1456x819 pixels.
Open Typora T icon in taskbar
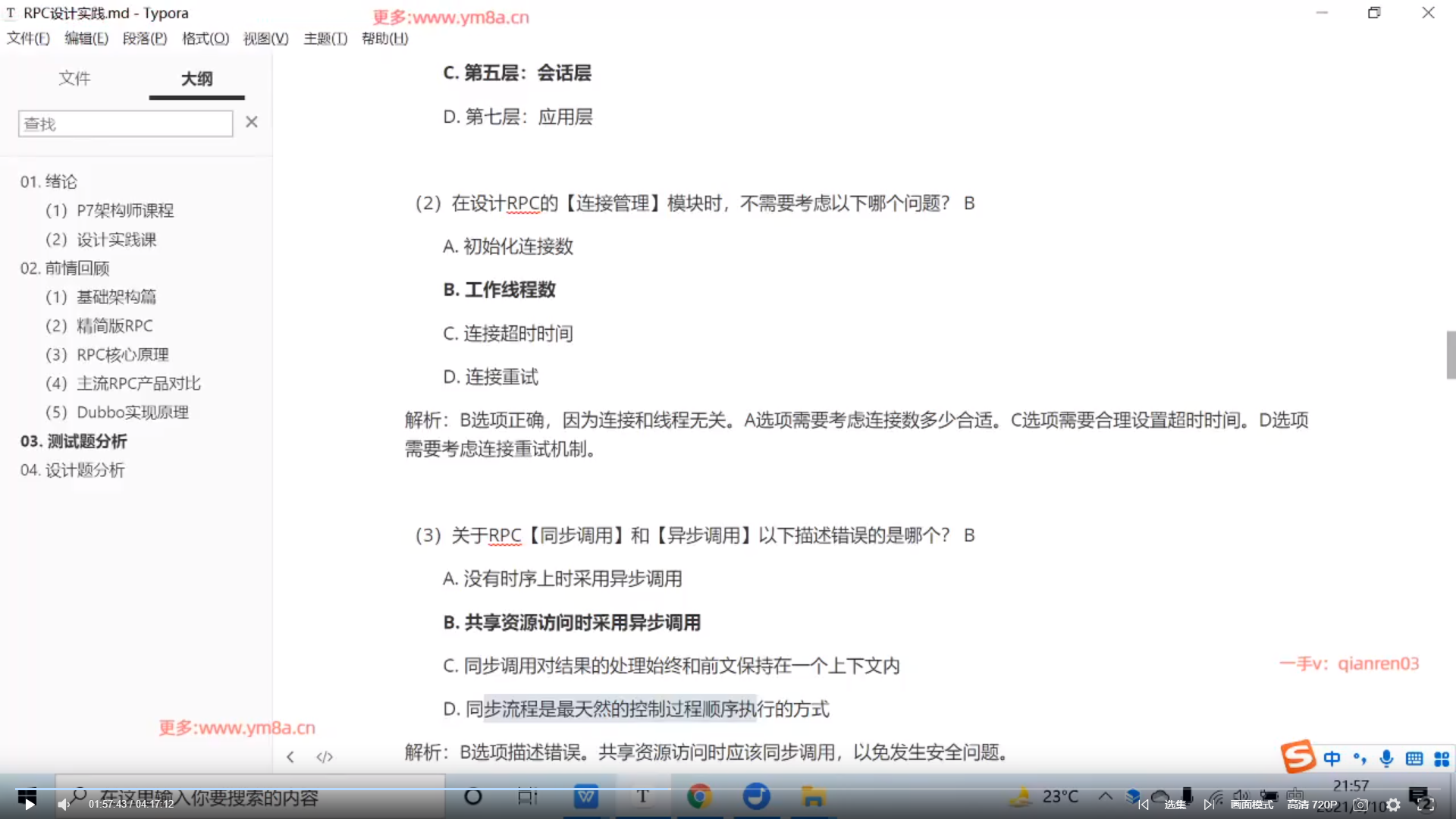coord(642,796)
